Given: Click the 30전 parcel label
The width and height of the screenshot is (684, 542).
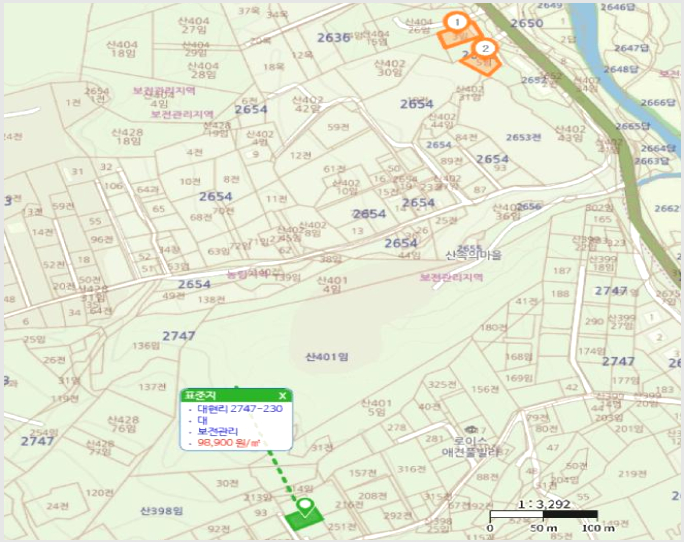Looking at the screenshot, I should [227, 483].
